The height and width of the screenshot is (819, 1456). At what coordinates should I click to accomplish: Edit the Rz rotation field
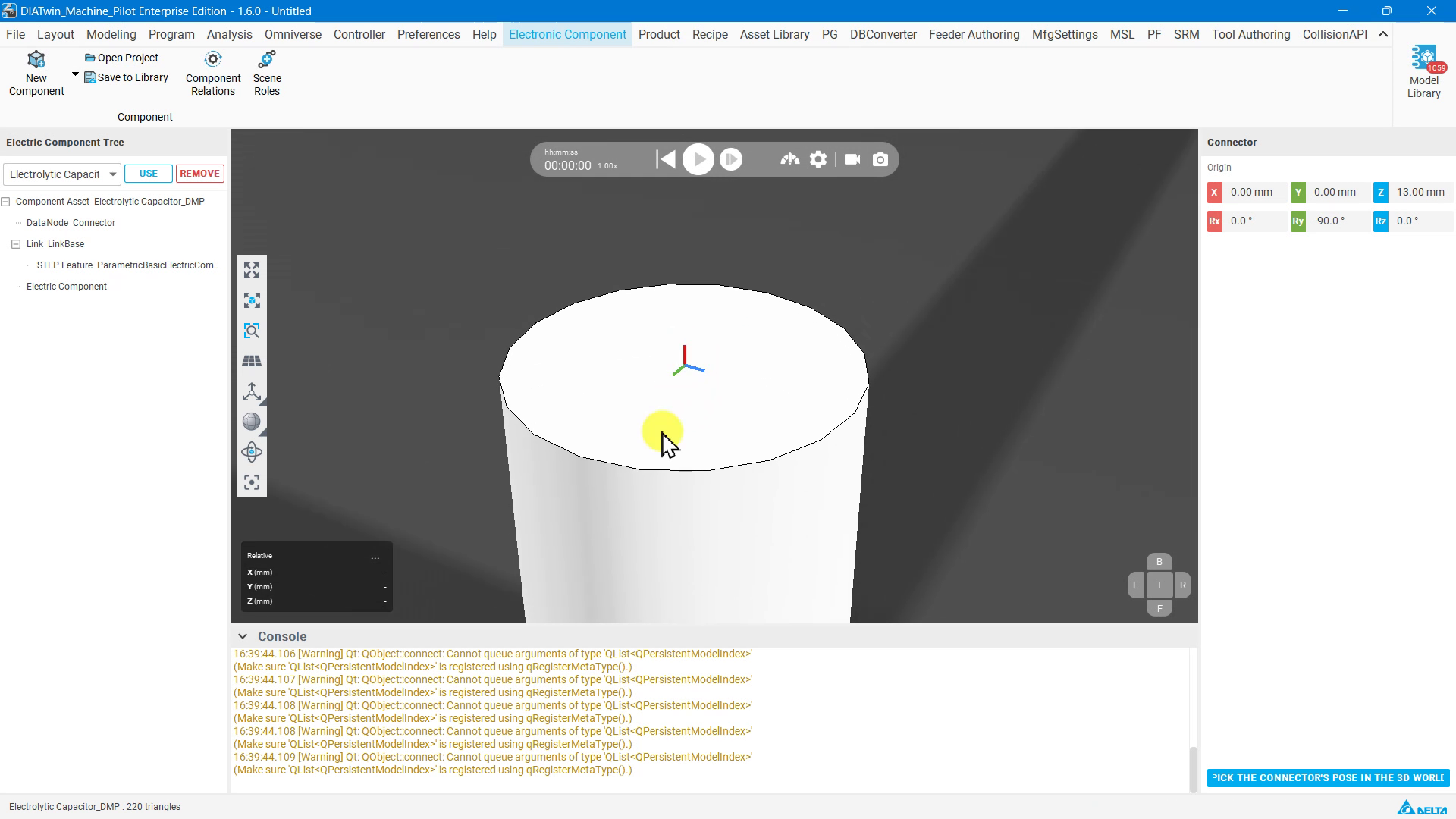coord(1420,221)
